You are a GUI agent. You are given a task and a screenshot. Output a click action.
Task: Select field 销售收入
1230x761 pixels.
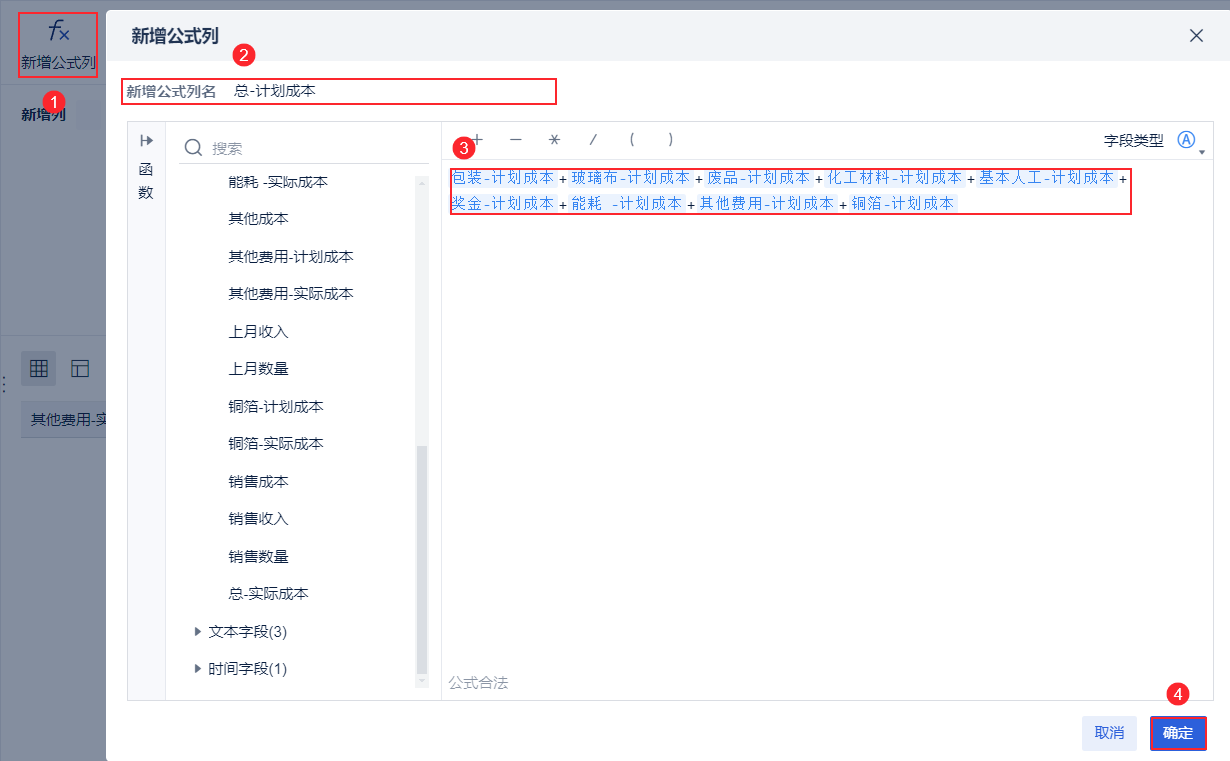tap(258, 519)
